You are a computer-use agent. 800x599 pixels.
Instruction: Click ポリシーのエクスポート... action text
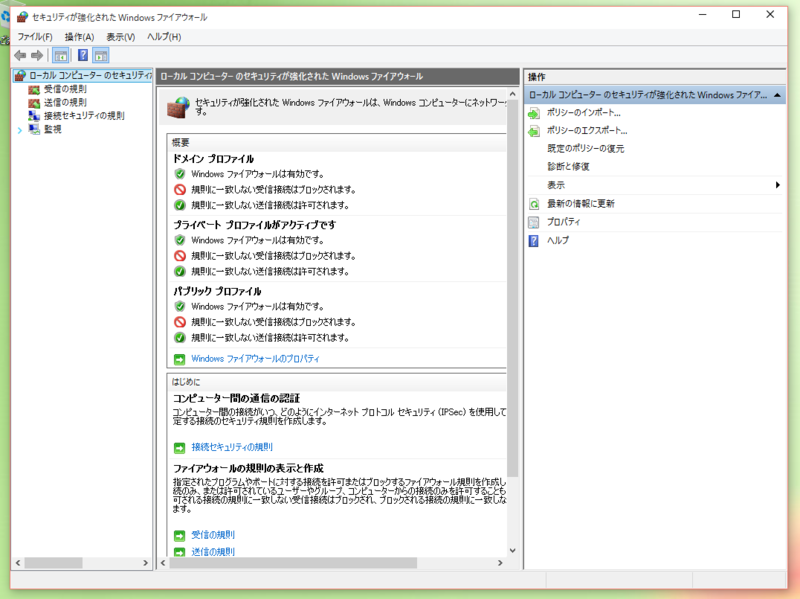587,131
